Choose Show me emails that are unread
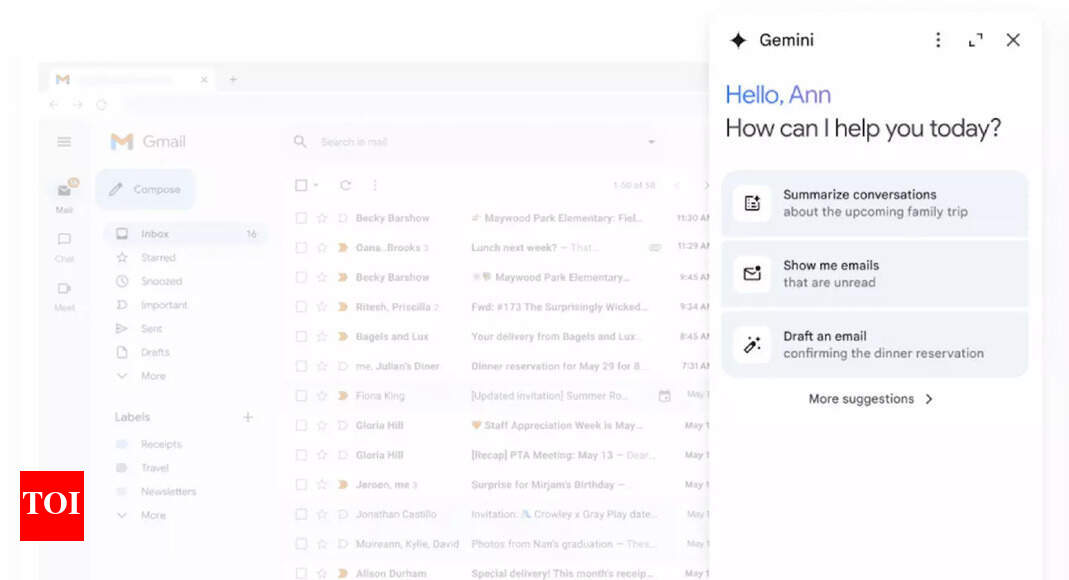 coord(875,274)
